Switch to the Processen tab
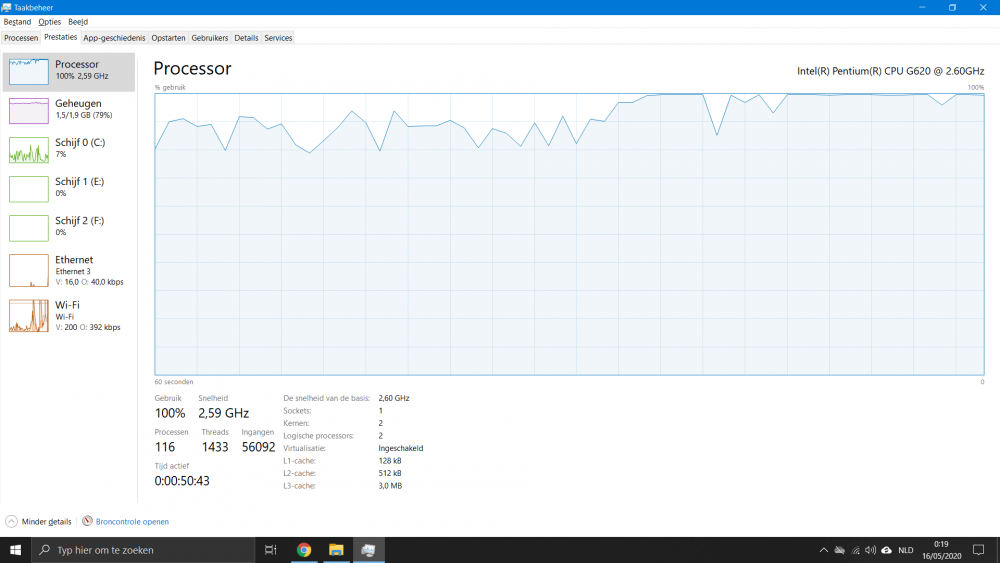The width and height of the screenshot is (1000, 563). click(x=21, y=38)
